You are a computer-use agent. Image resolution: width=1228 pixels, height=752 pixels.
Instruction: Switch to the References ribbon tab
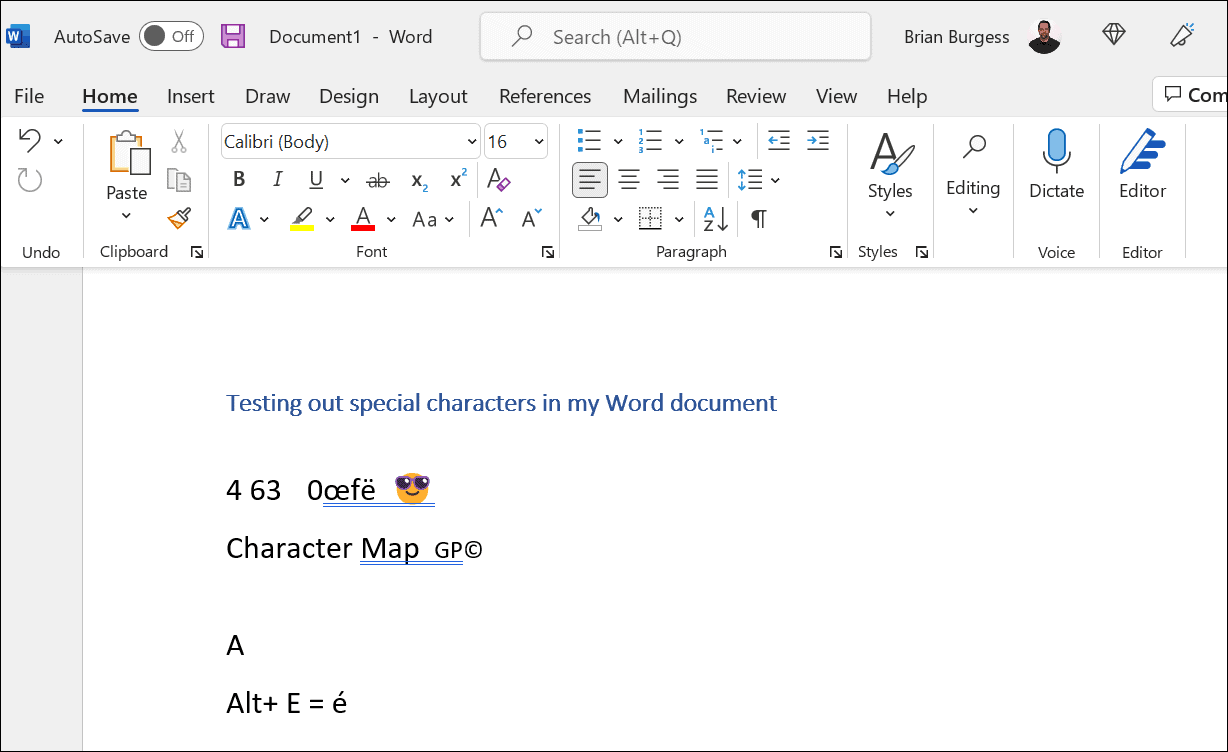pos(545,96)
